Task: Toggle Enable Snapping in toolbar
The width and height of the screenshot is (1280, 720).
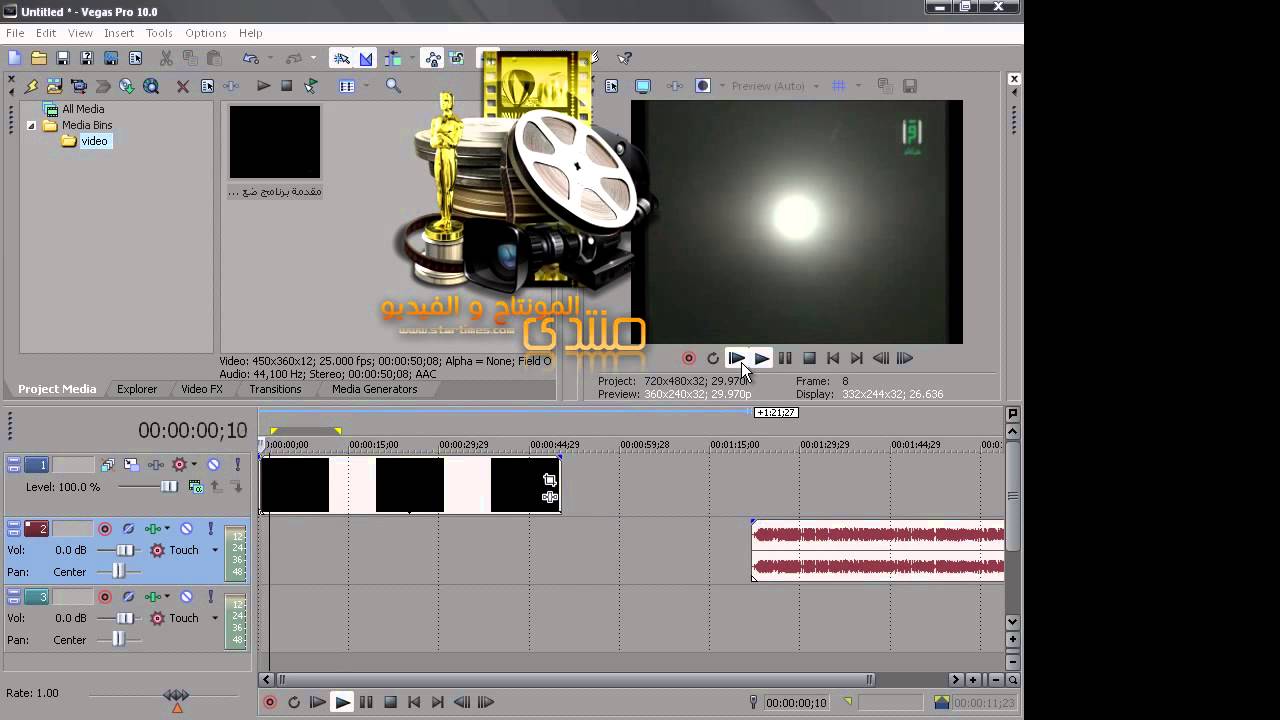Action: [x=341, y=59]
